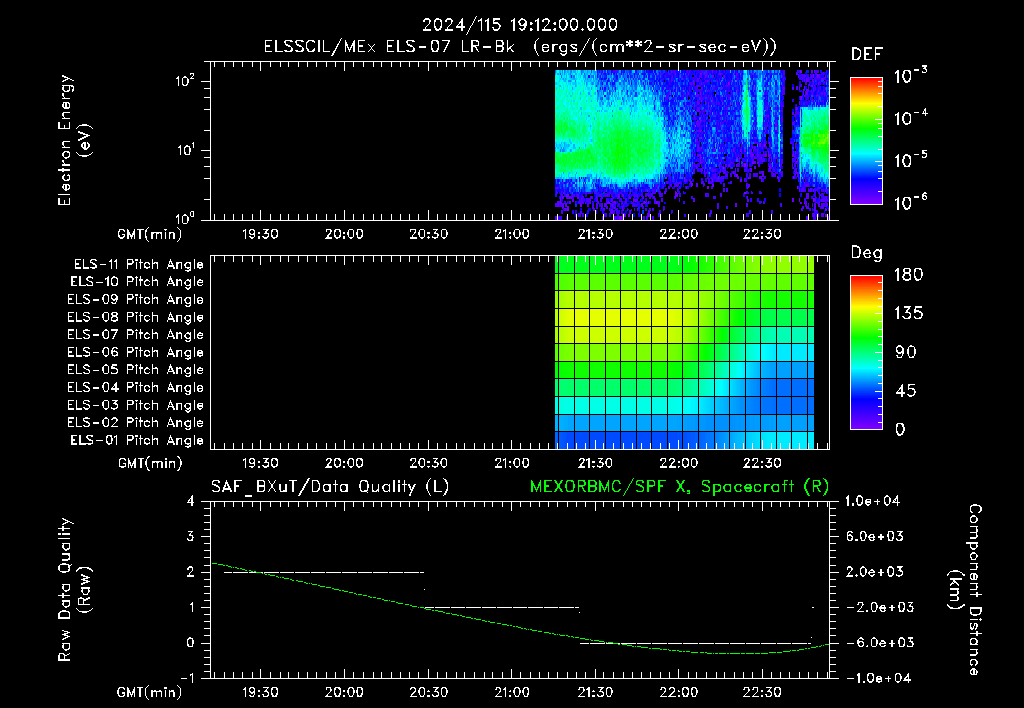Click the Electron Energy (eV) axis label
The width and height of the screenshot is (1024, 708).
[75, 140]
